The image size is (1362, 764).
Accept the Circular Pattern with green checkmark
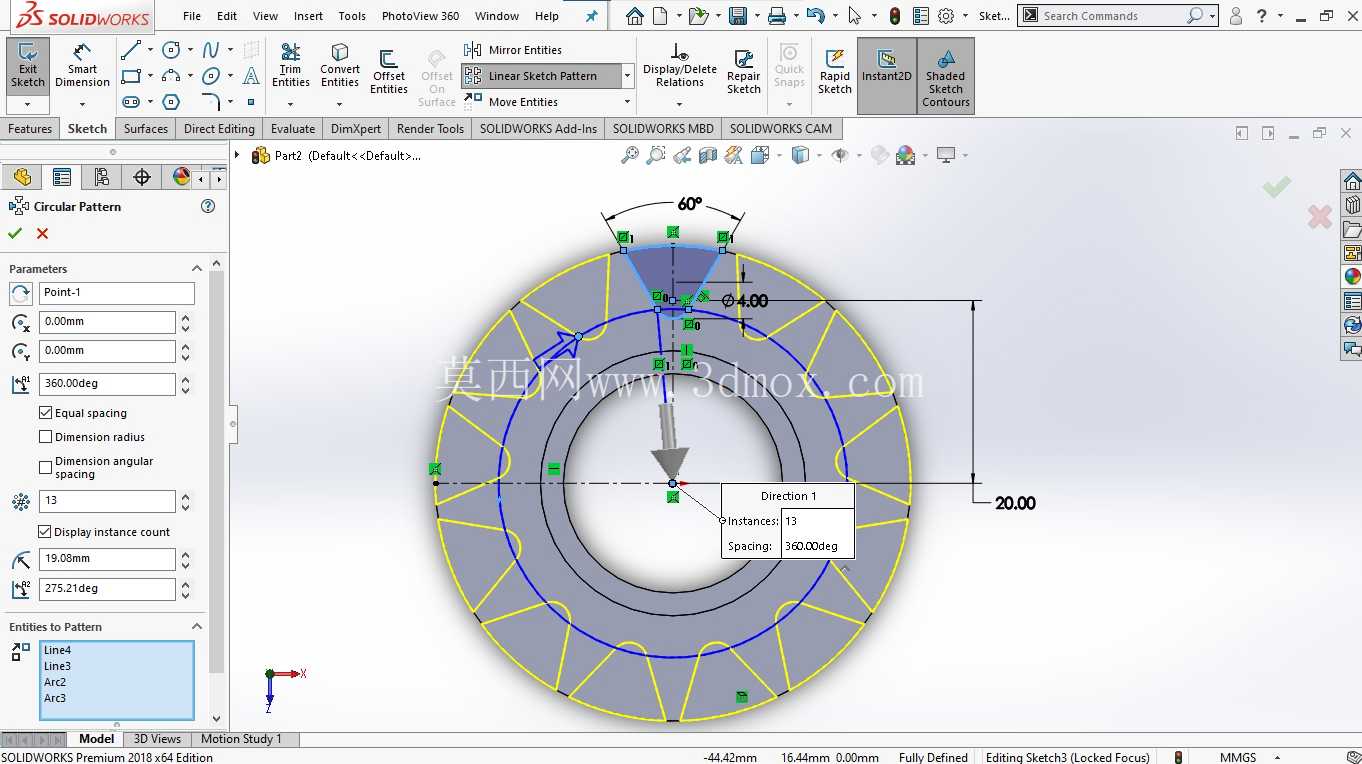(15, 233)
